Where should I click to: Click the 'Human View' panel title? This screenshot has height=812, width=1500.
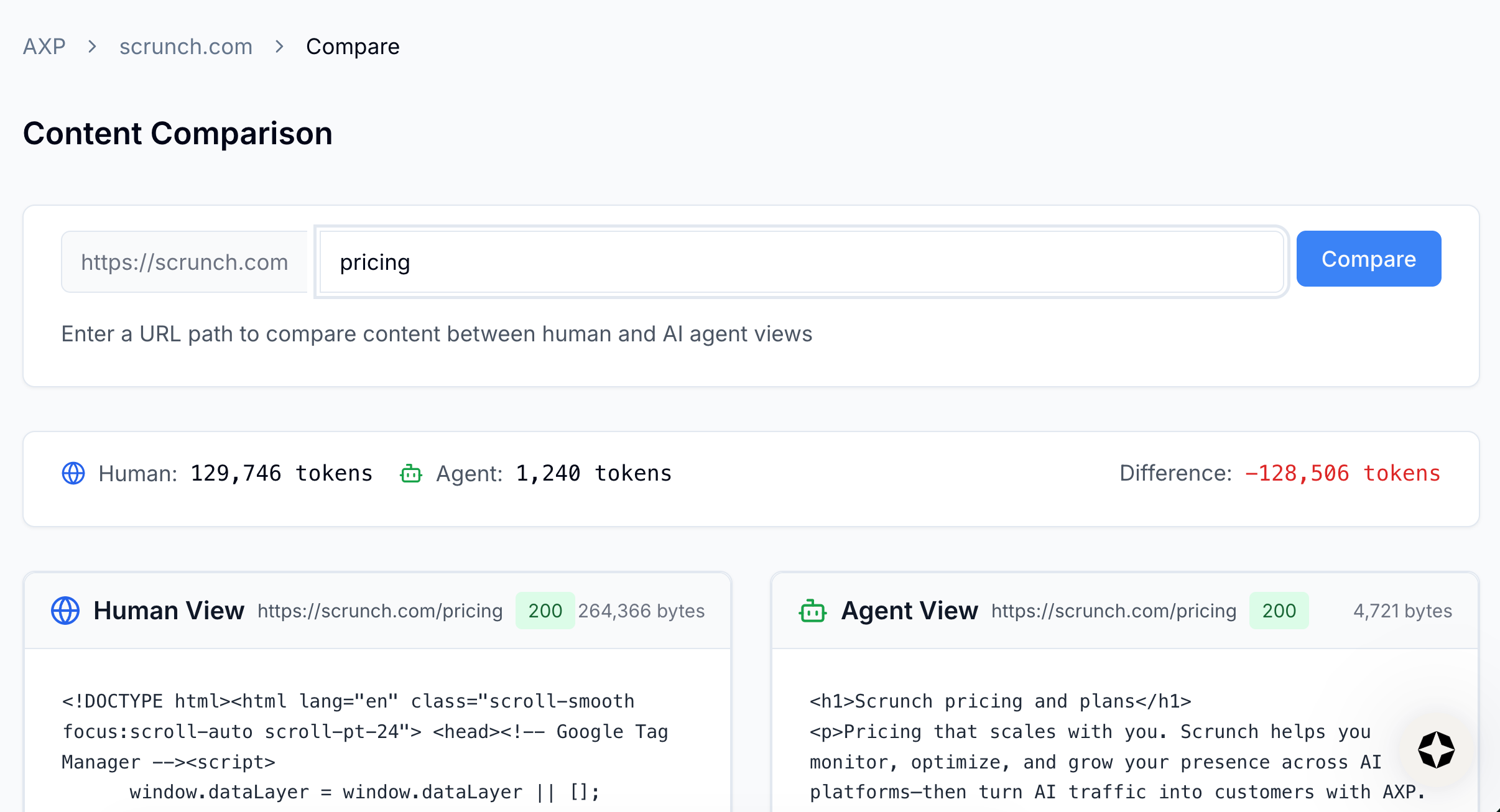[169, 611]
